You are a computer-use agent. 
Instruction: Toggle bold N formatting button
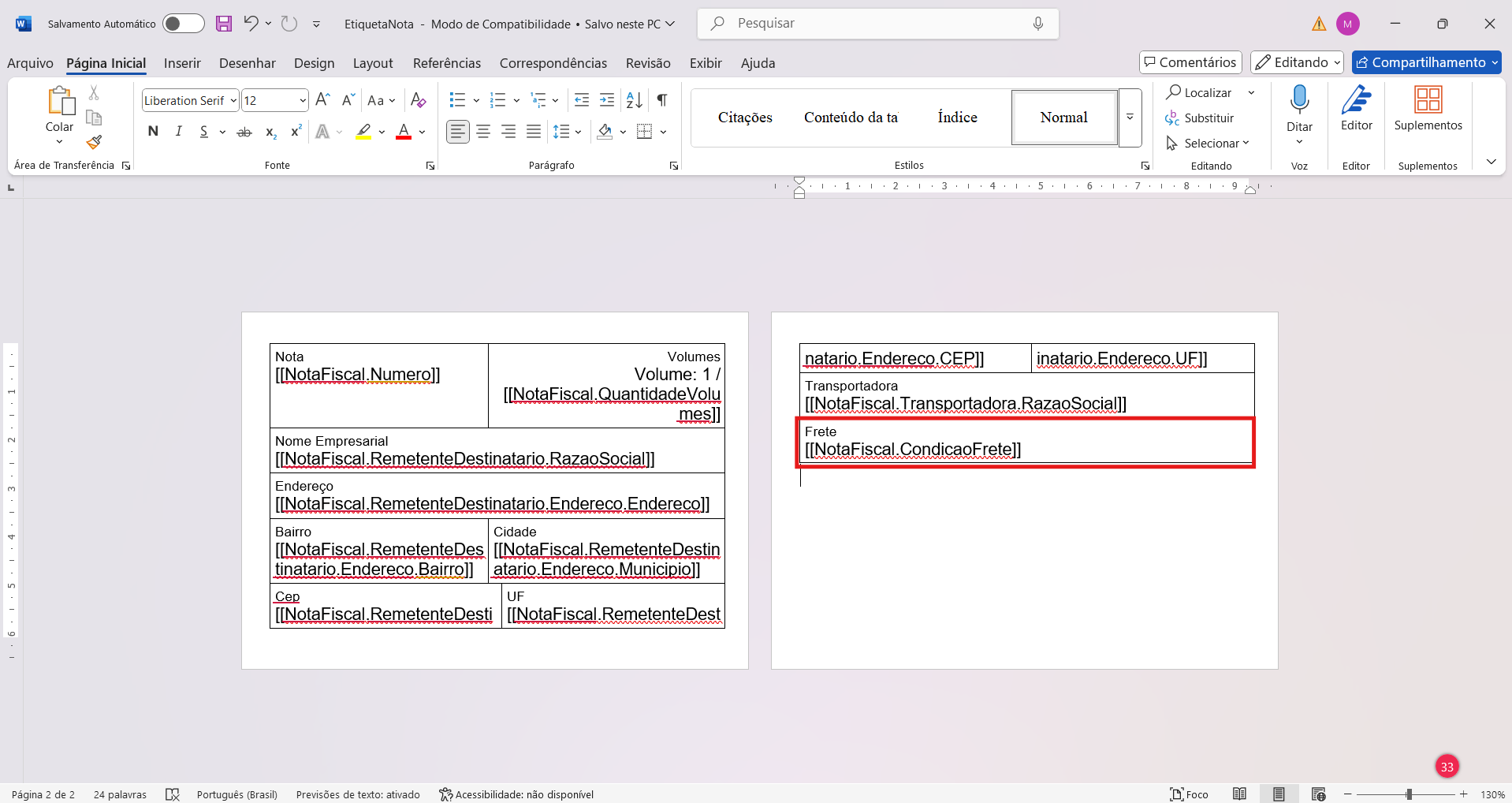(x=153, y=132)
